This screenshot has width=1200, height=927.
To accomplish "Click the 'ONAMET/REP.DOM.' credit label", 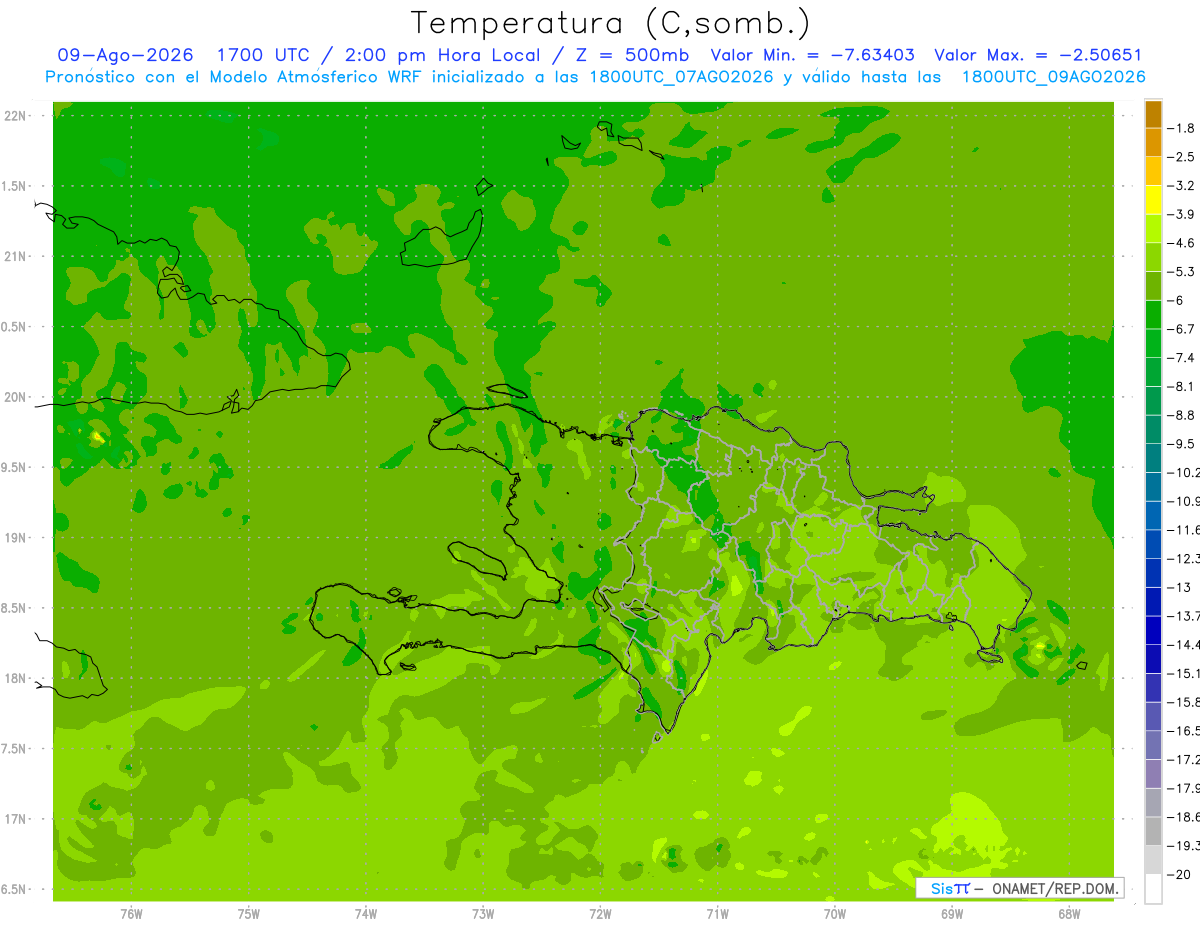I will pos(1053,888).
